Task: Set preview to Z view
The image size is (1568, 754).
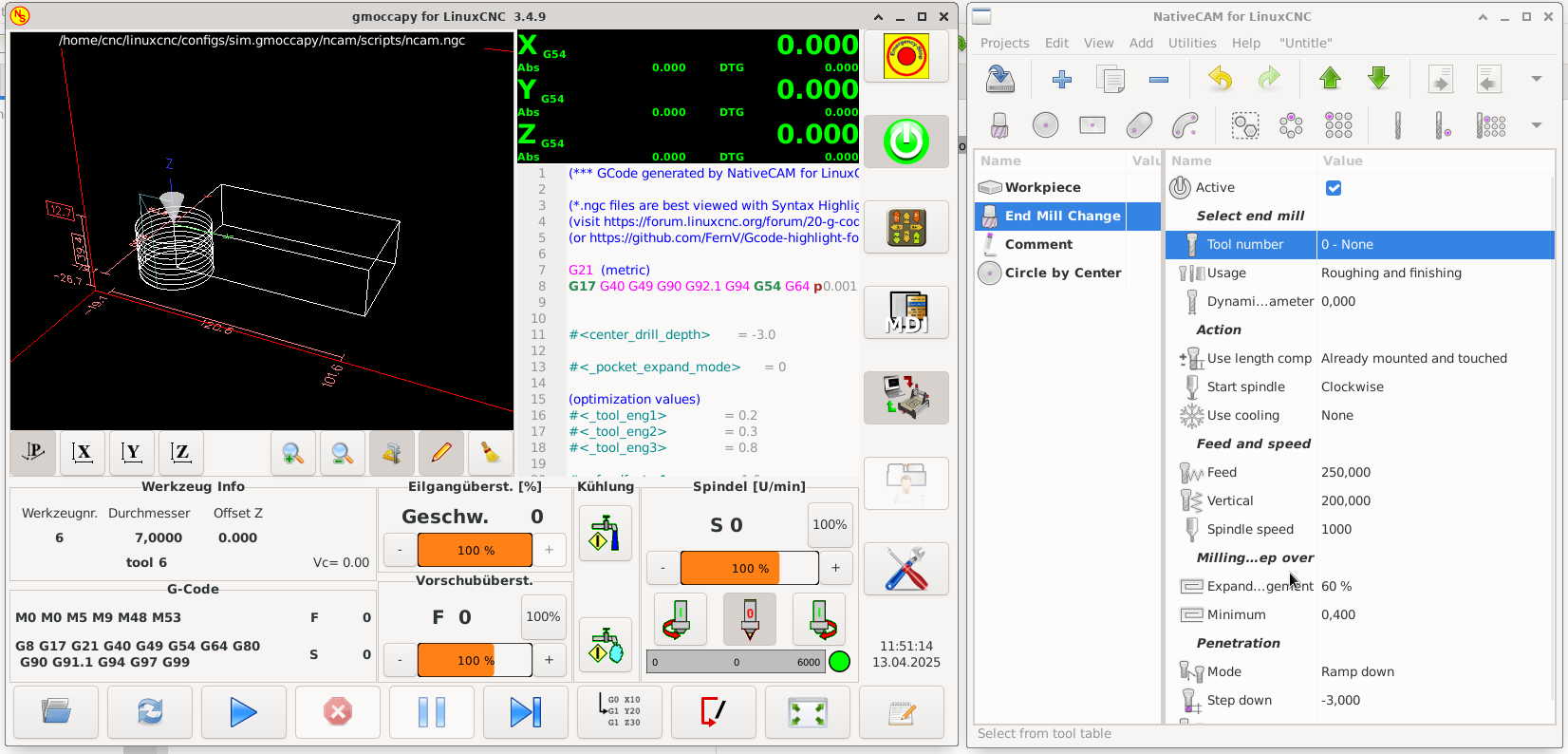Action: click(181, 453)
